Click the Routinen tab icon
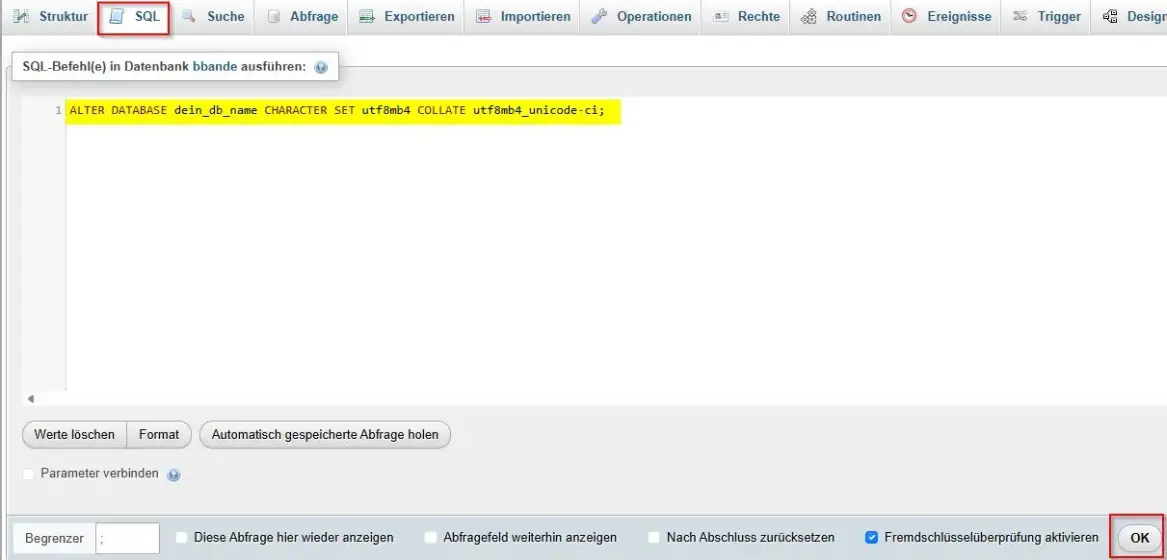1167x560 pixels. tap(809, 17)
